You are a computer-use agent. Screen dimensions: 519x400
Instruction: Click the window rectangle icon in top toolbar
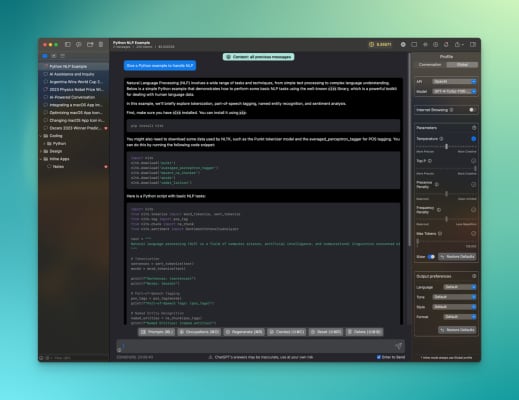(x=414, y=44)
